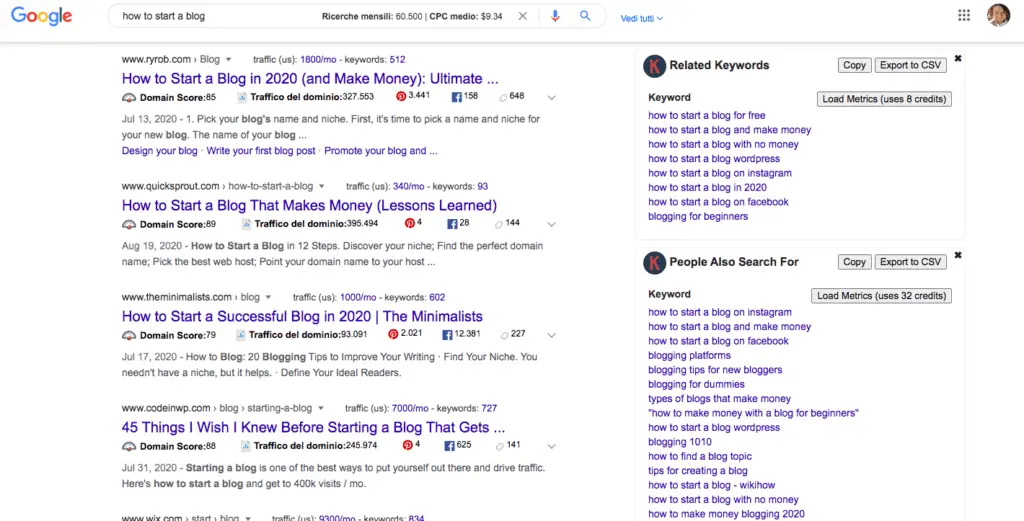Copy the People Also Search For list
Image resolution: width=1024 pixels, height=521 pixels.
click(x=854, y=262)
